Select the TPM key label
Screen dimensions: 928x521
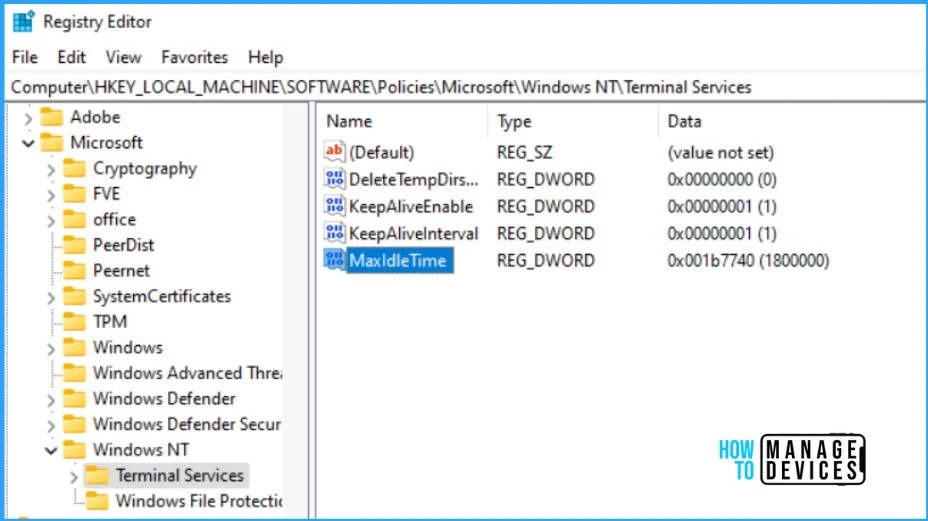tap(110, 321)
